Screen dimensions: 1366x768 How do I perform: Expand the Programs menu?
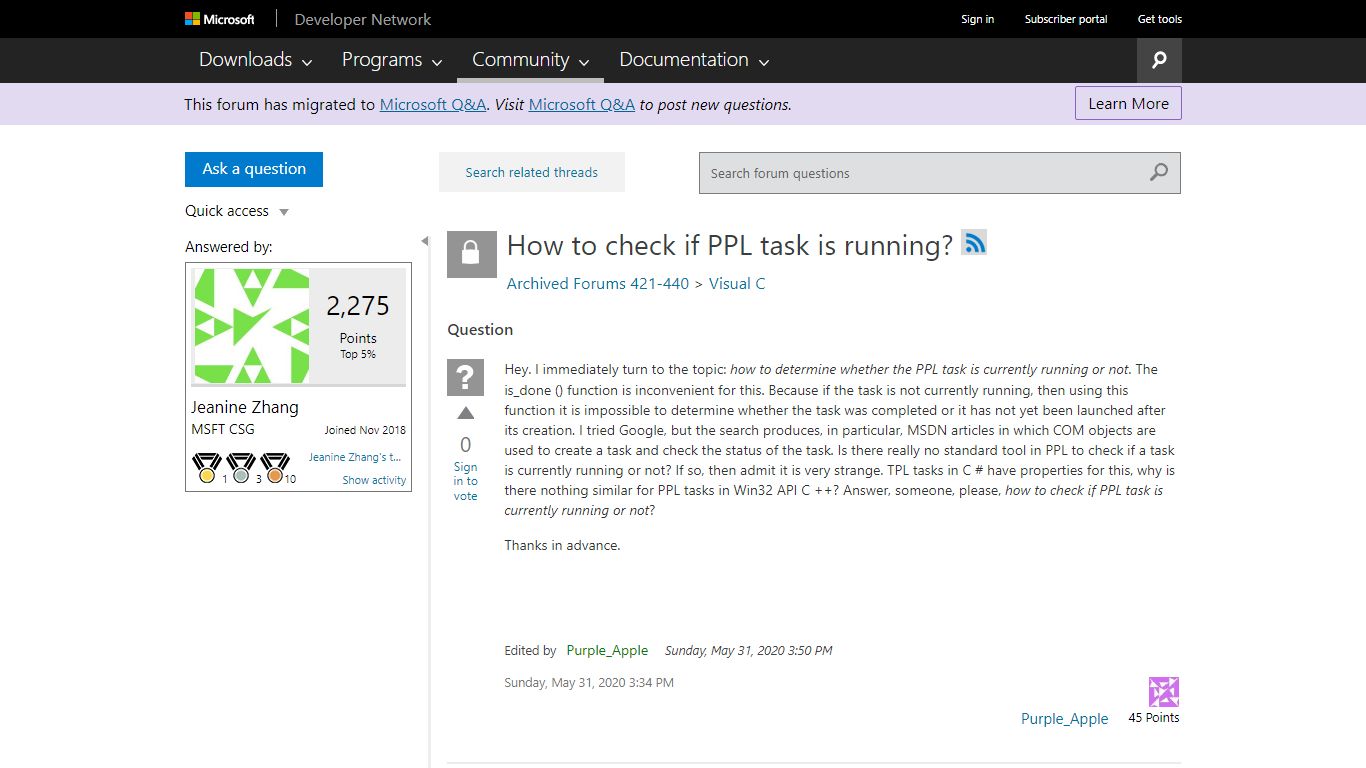click(x=392, y=60)
